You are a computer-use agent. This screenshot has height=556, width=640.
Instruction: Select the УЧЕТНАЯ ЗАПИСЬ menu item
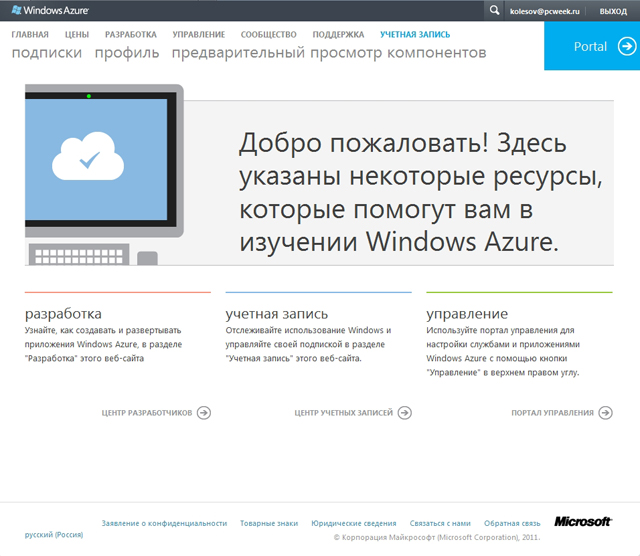click(415, 35)
